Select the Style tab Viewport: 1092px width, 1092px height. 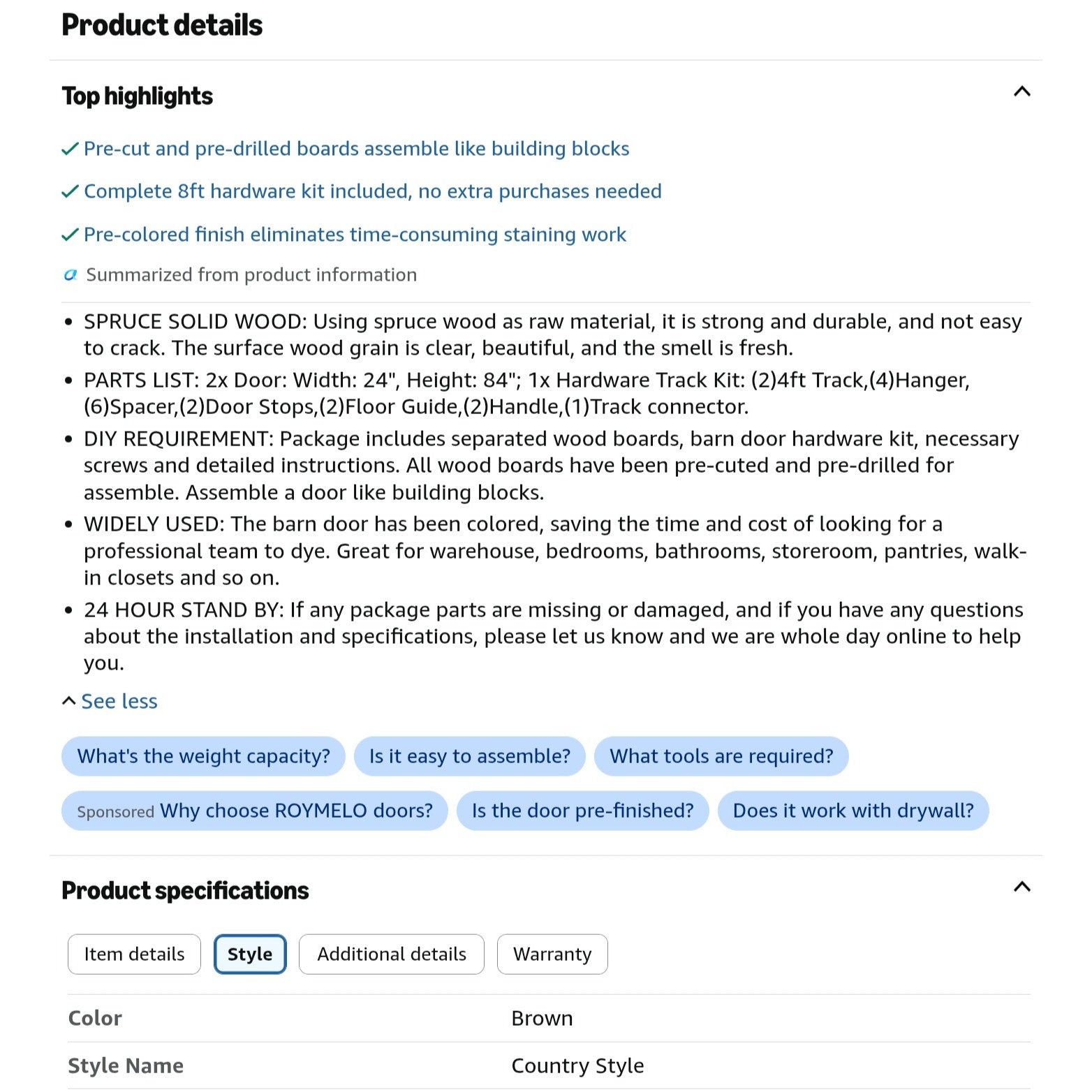(250, 954)
